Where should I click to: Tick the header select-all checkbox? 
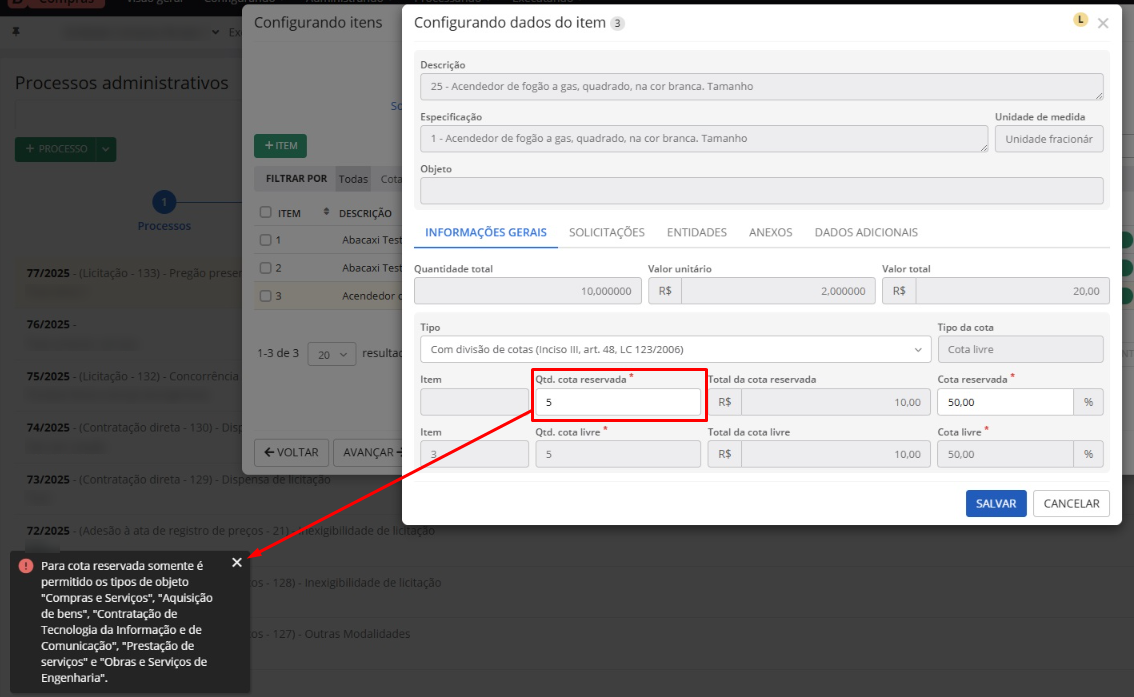coord(265,212)
